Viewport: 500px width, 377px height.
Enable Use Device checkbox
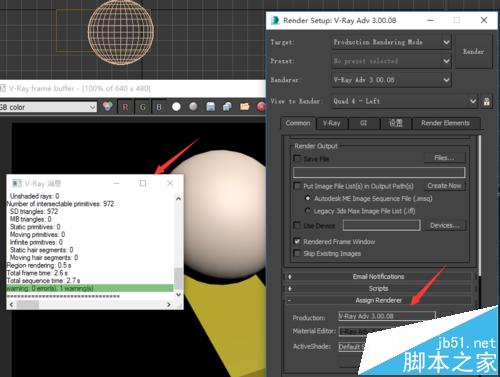(x=297, y=226)
